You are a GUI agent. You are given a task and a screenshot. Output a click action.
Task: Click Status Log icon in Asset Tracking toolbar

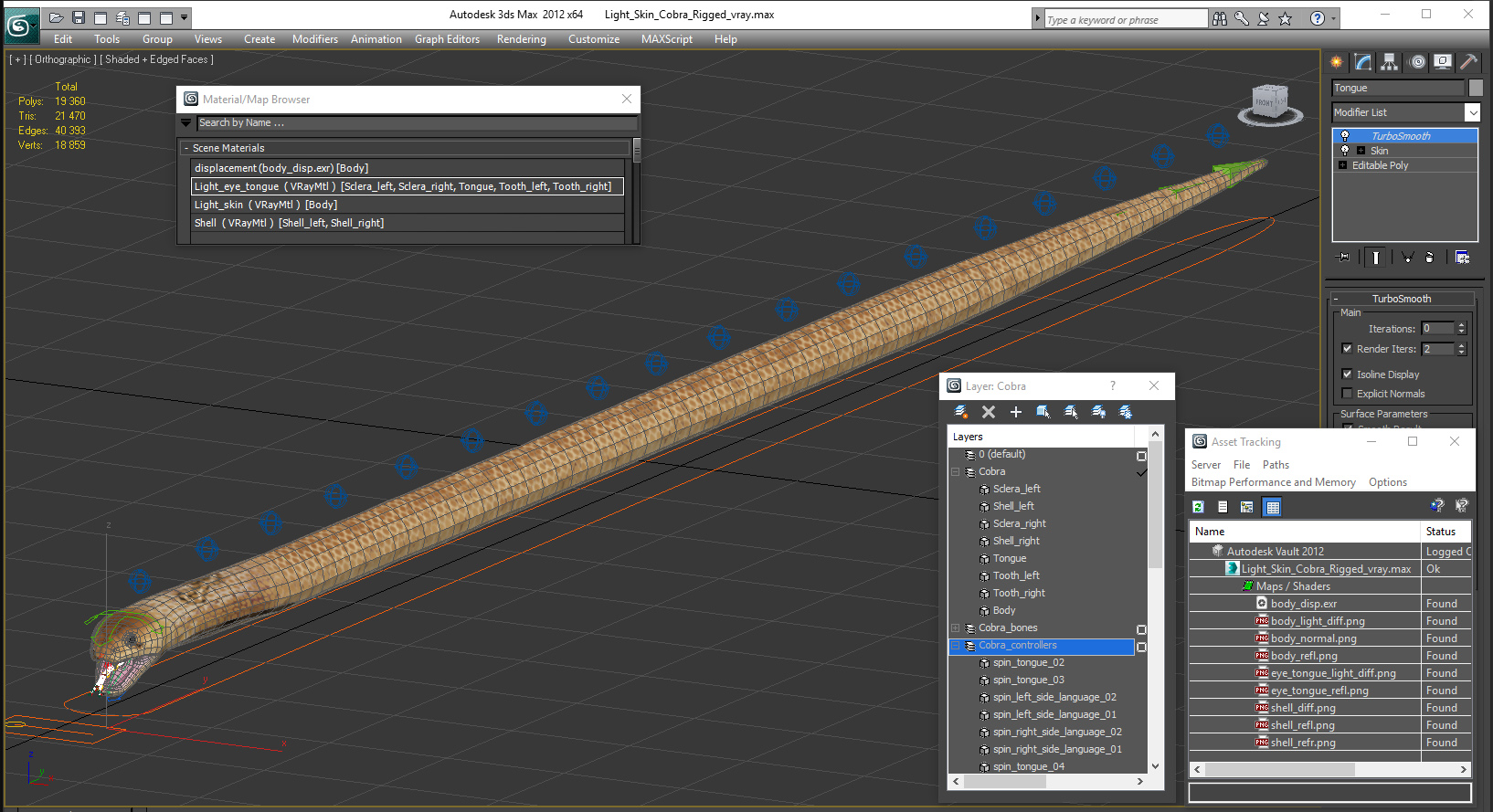[x=1223, y=507]
